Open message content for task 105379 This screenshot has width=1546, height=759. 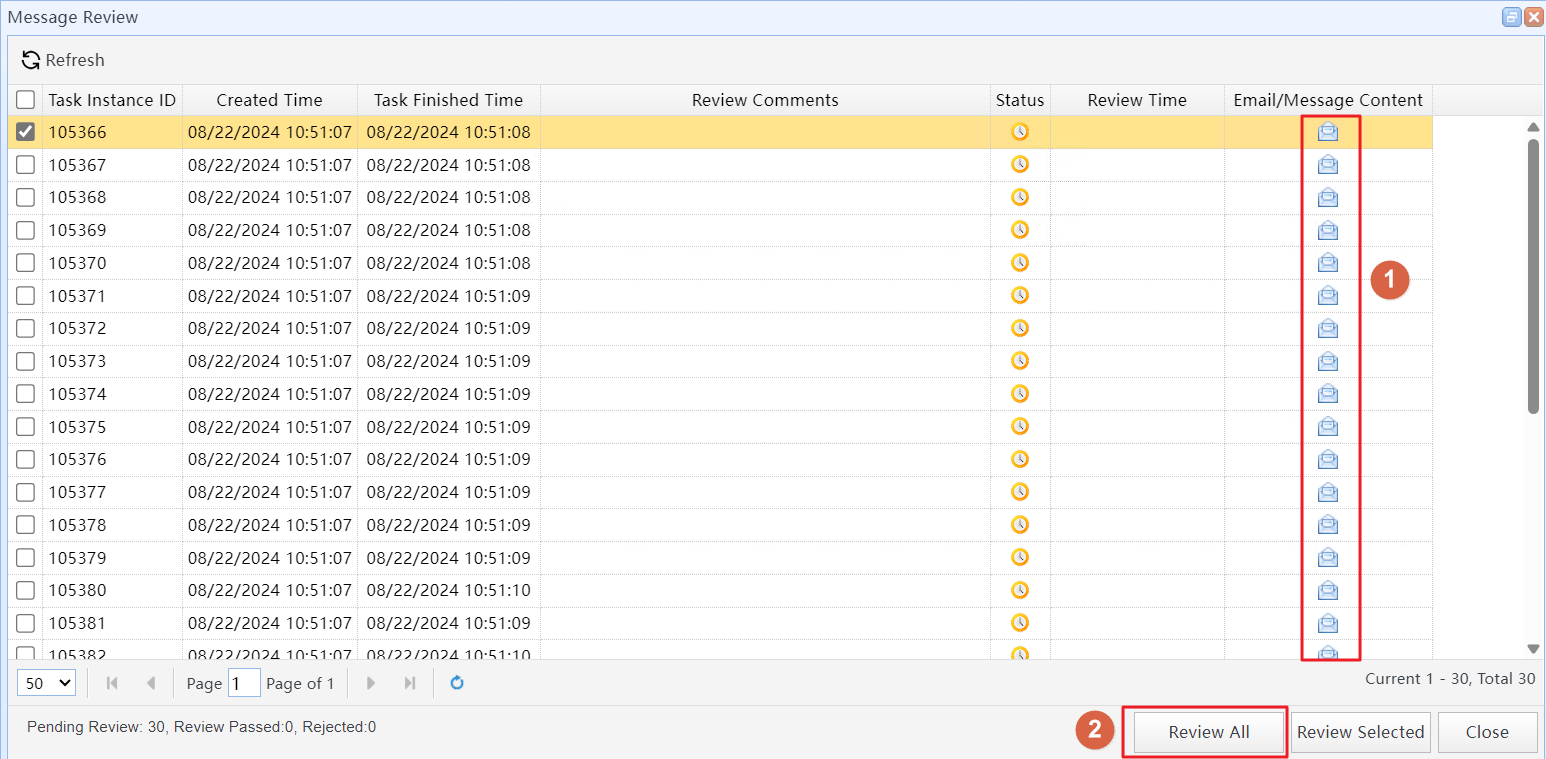click(1327, 558)
